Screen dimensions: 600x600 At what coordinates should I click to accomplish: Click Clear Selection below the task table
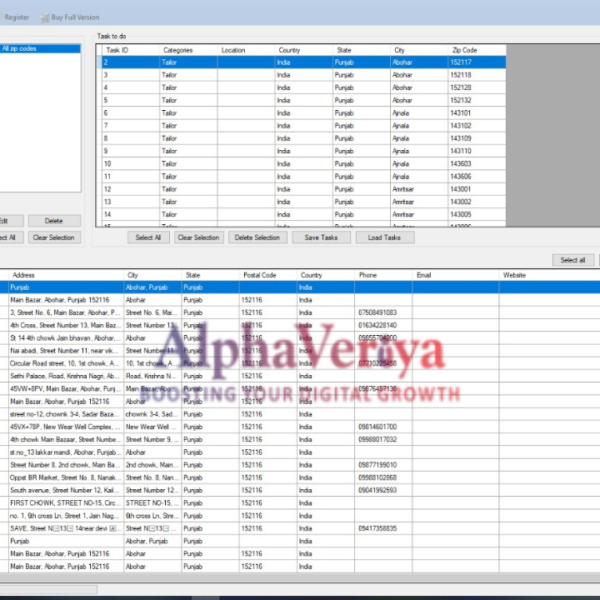(x=199, y=238)
